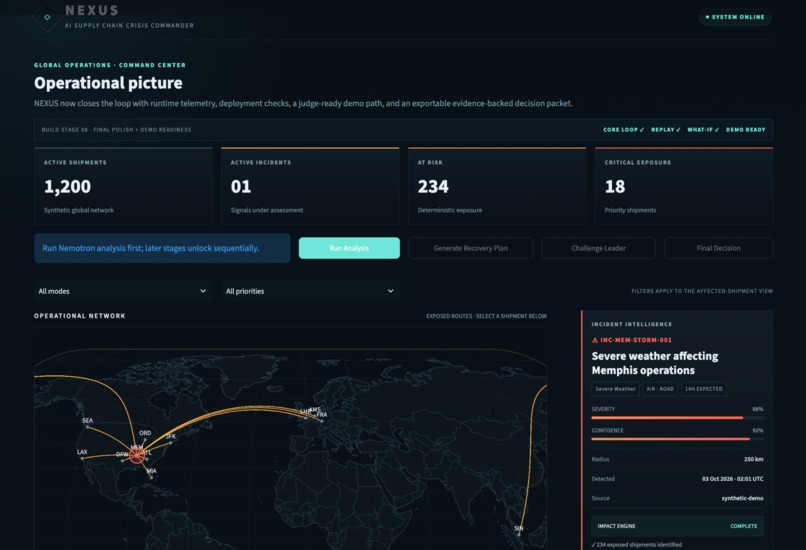Viewport: 806px width, 550px height.
Task: Click the Impact Engine COMPLETE status
Action: tap(743, 526)
